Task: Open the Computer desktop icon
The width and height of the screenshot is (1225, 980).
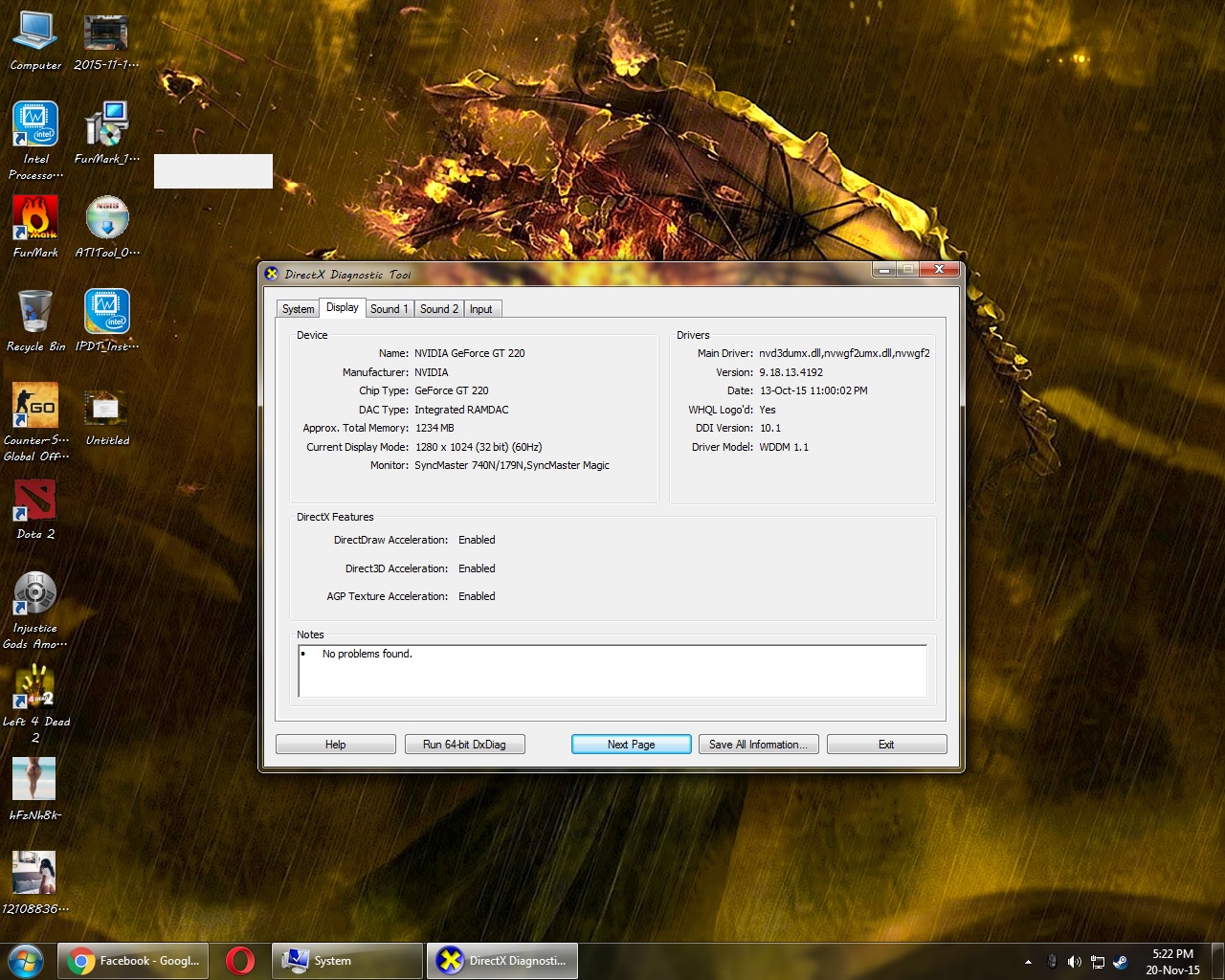Action: coord(35,40)
